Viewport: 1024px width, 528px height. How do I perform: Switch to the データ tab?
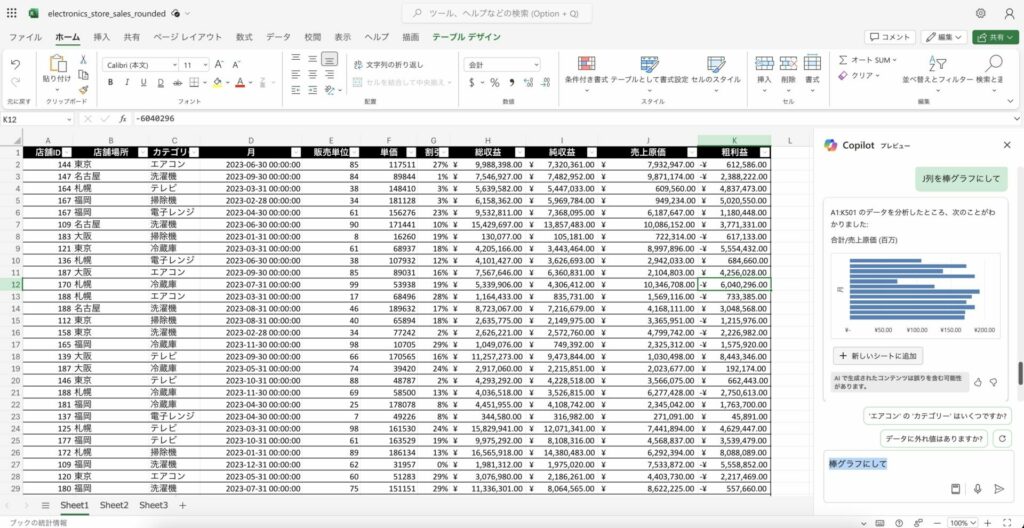pyautogui.click(x=278, y=37)
